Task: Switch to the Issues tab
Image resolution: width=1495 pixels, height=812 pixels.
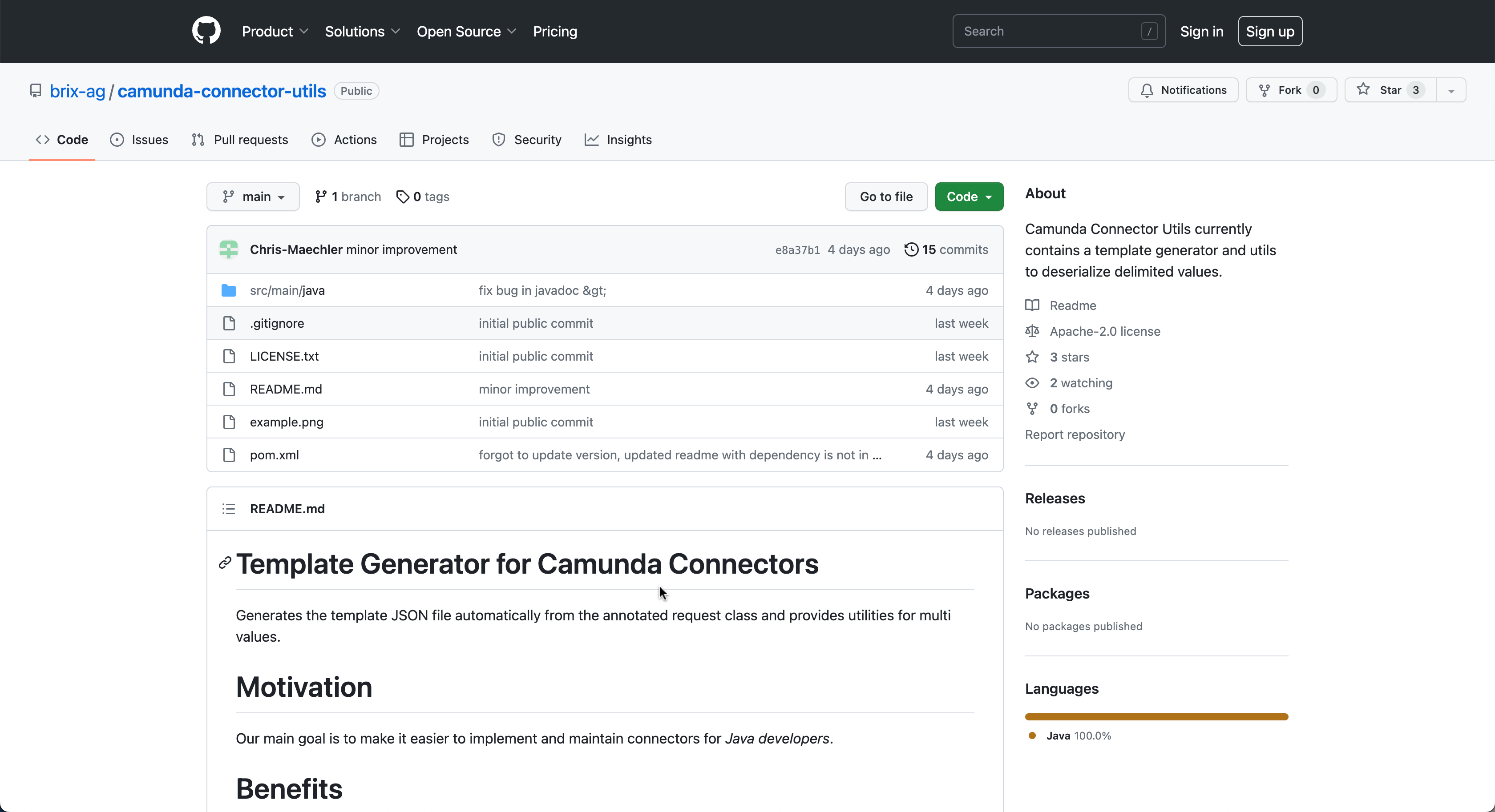Action: point(139,140)
